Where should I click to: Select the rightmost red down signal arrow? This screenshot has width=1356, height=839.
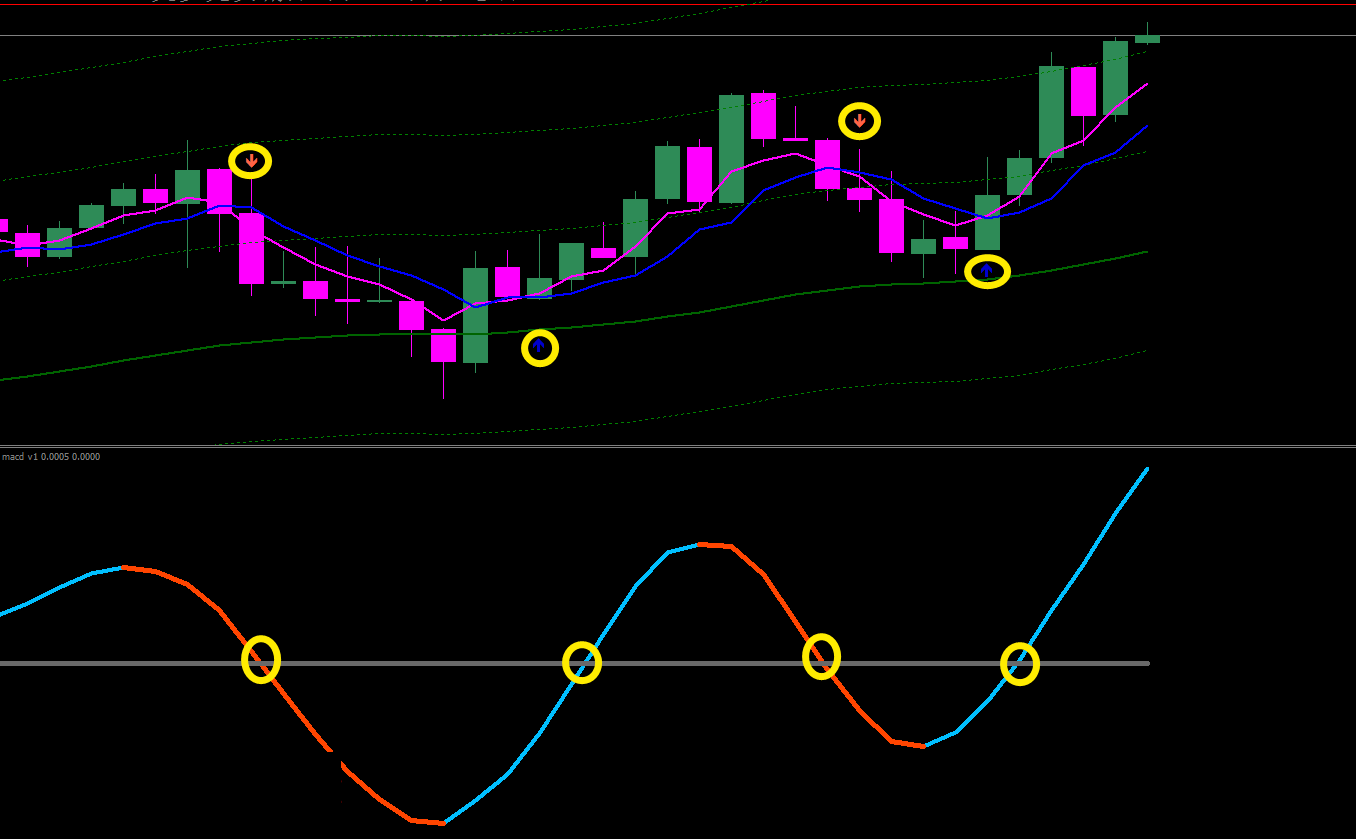point(859,121)
